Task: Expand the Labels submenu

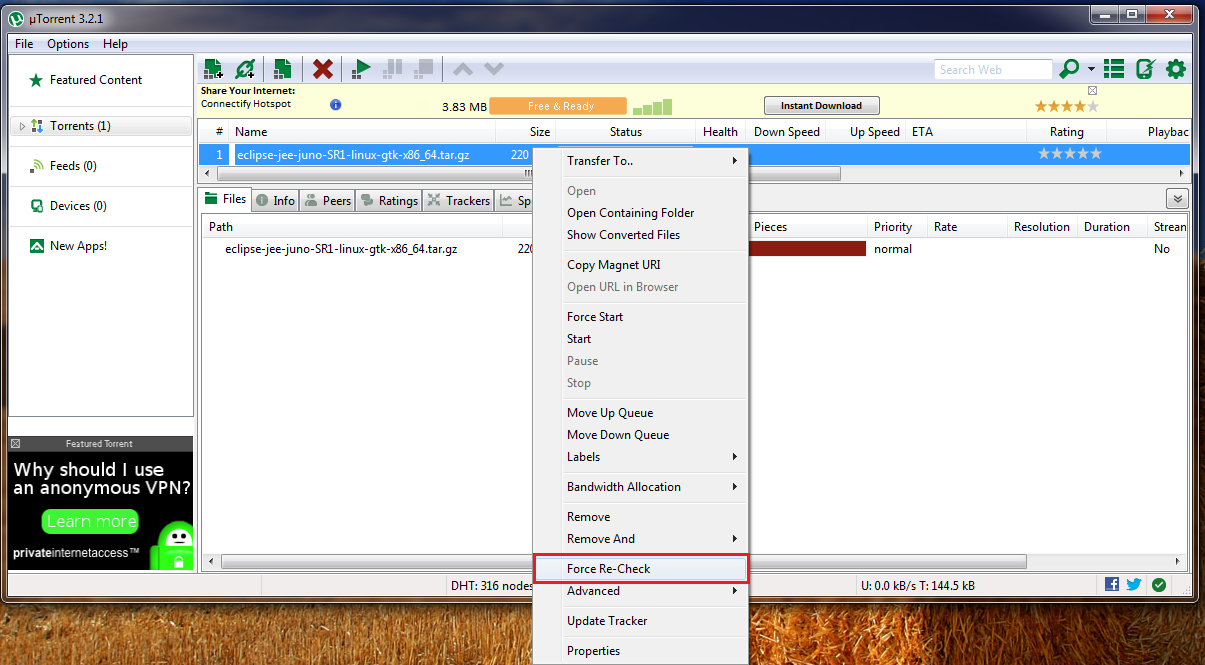Action: click(640, 457)
